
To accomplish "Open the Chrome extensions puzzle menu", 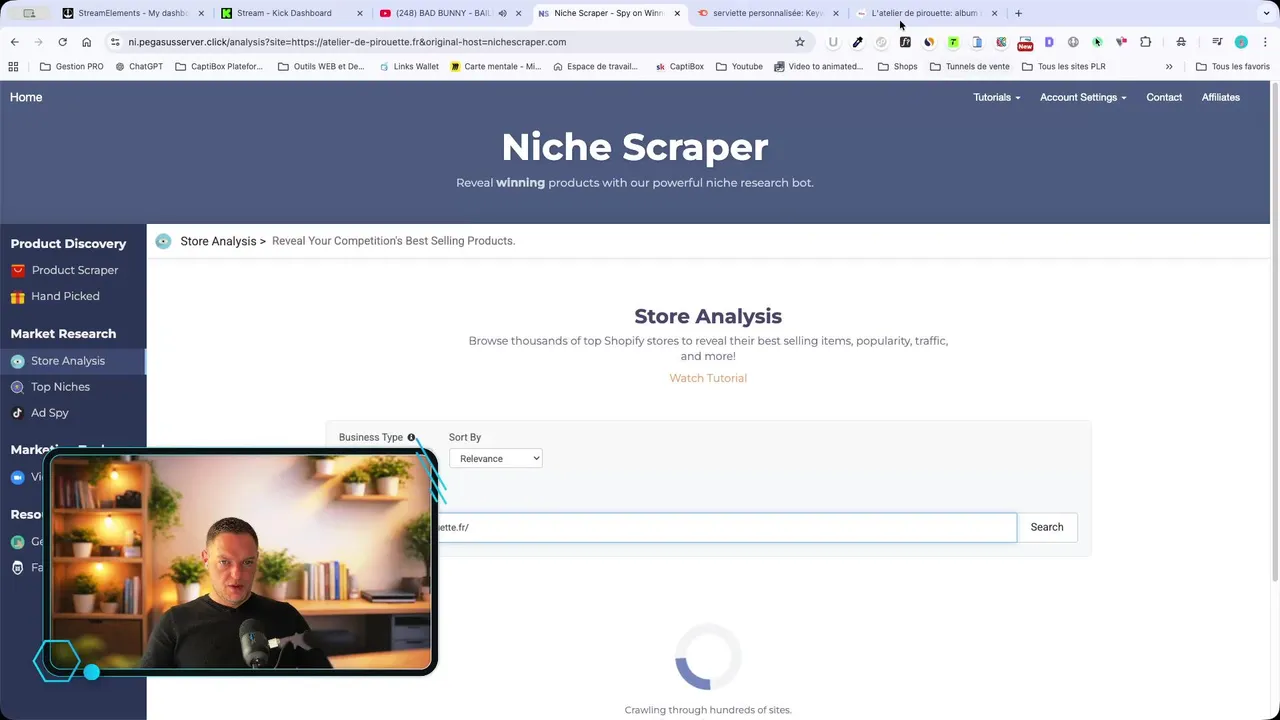I will pos(1145,42).
